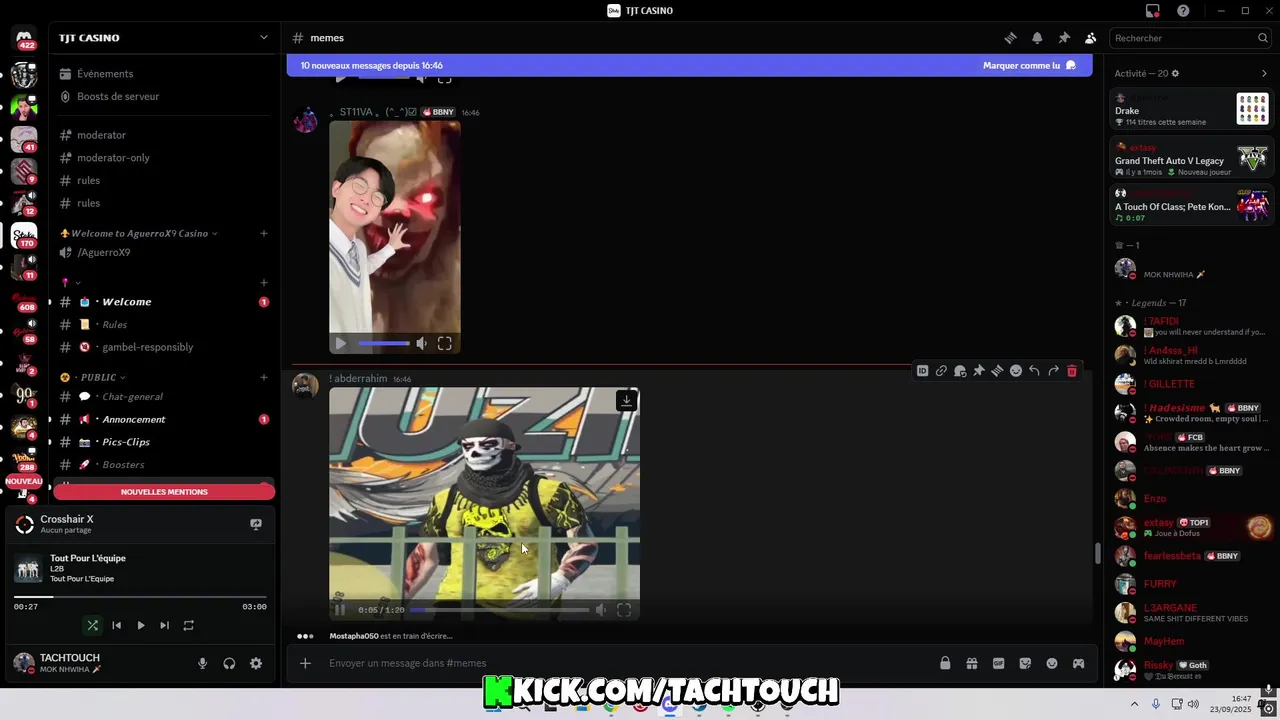Forward abderrahim's message
This screenshot has height=720, width=1280.
point(1053,371)
